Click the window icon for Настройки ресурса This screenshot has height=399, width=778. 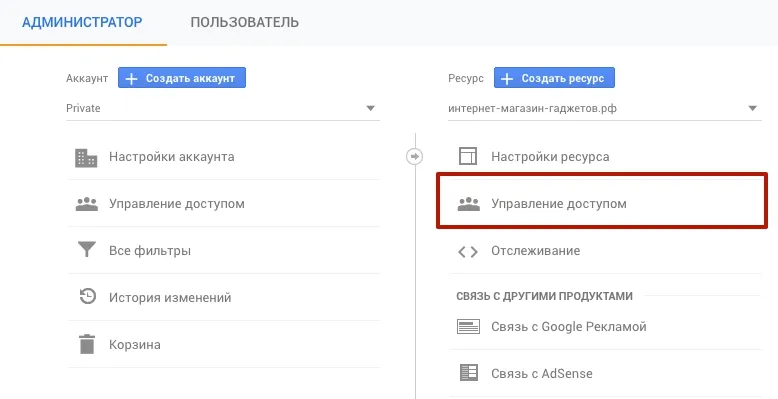click(x=467, y=156)
